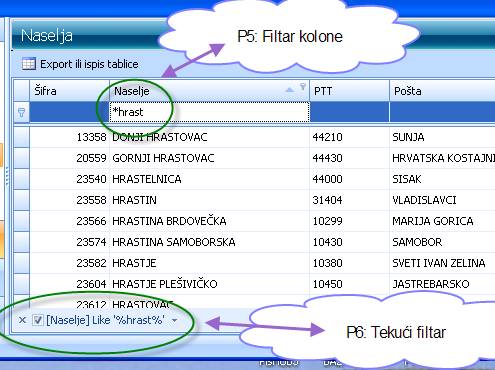Click PTT cell 10380

pyautogui.click(x=349, y=263)
